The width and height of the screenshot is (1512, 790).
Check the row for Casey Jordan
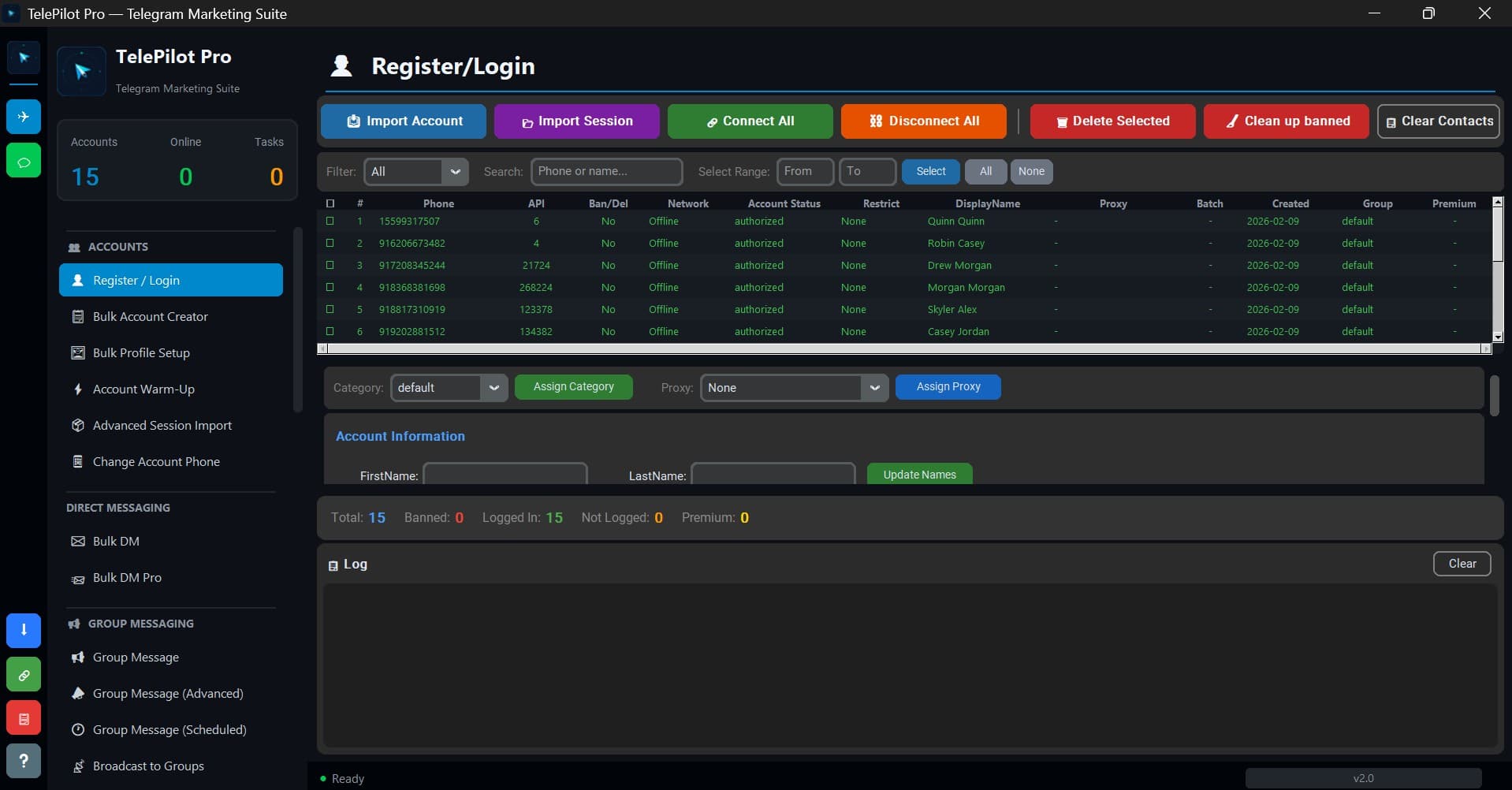(330, 332)
